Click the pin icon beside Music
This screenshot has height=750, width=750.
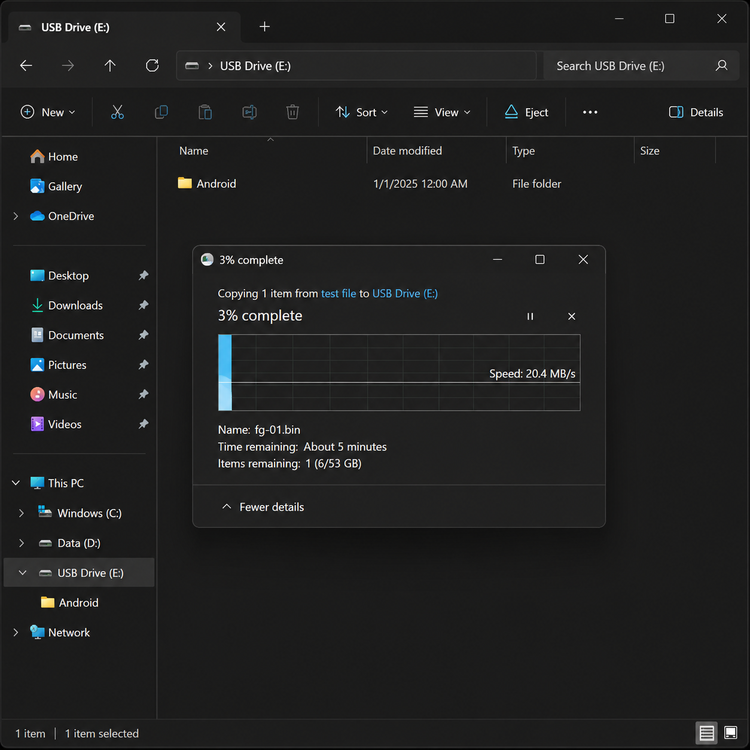[x=143, y=395]
